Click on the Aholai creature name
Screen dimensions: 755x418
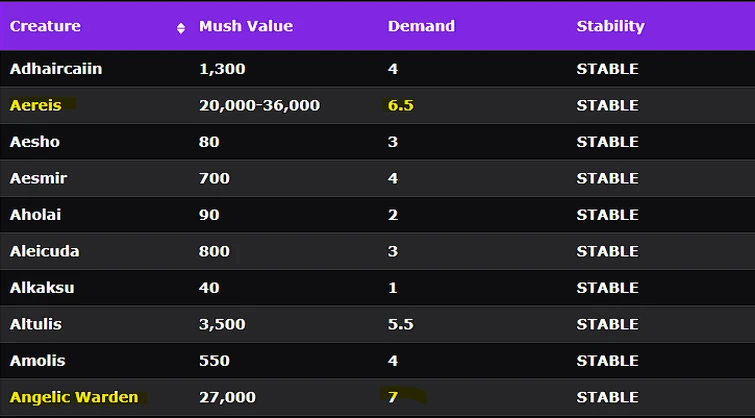pyautogui.click(x=36, y=215)
